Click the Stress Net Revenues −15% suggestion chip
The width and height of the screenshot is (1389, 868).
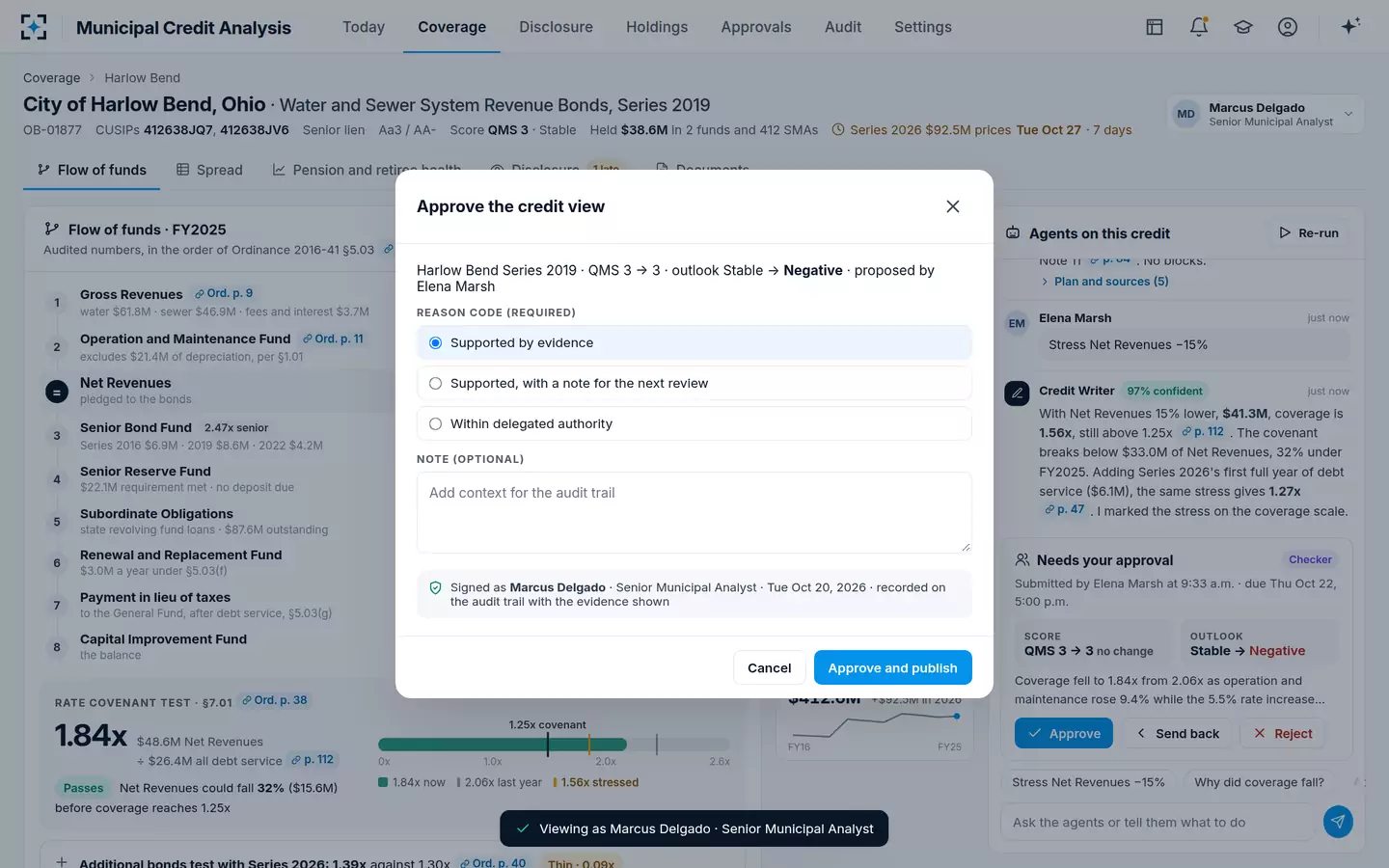coord(1088,782)
